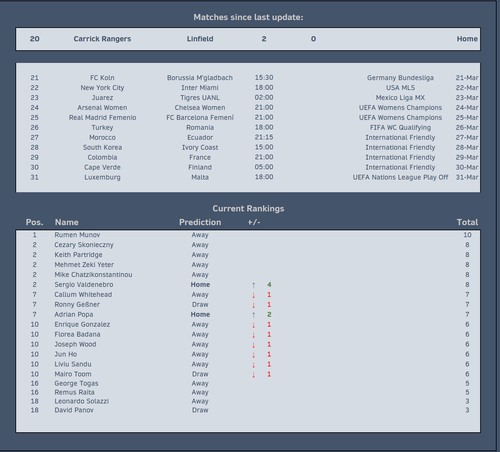Select Morocco in fixture 27
500x452 pixels.
[102, 138]
